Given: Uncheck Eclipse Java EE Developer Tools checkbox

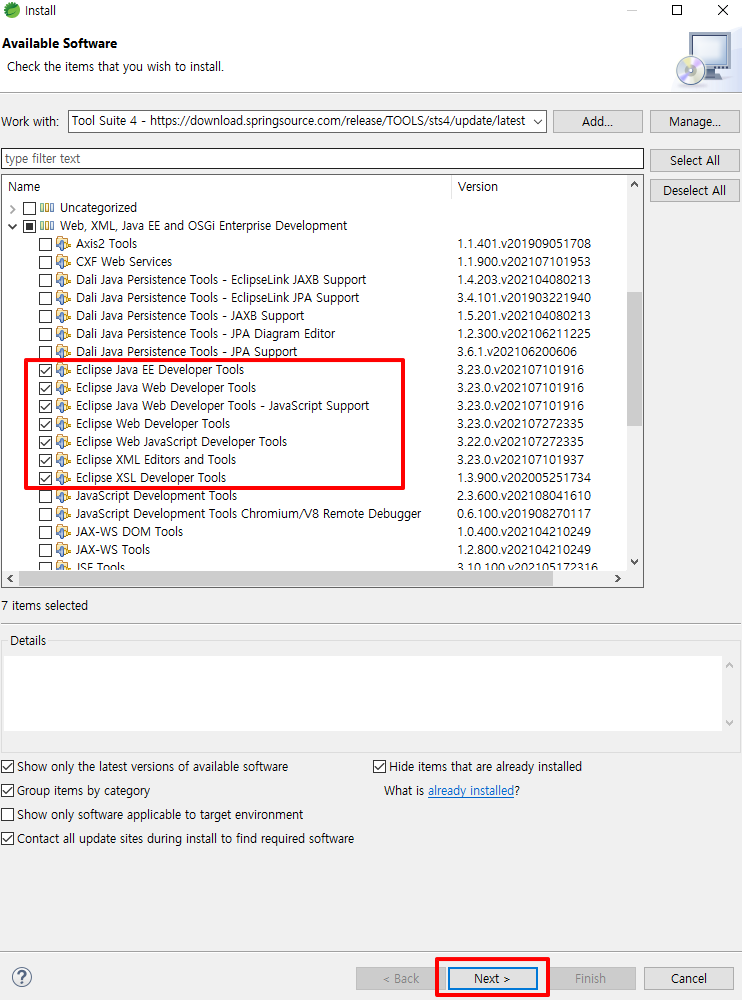Looking at the screenshot, I should (x=45, y=370).
